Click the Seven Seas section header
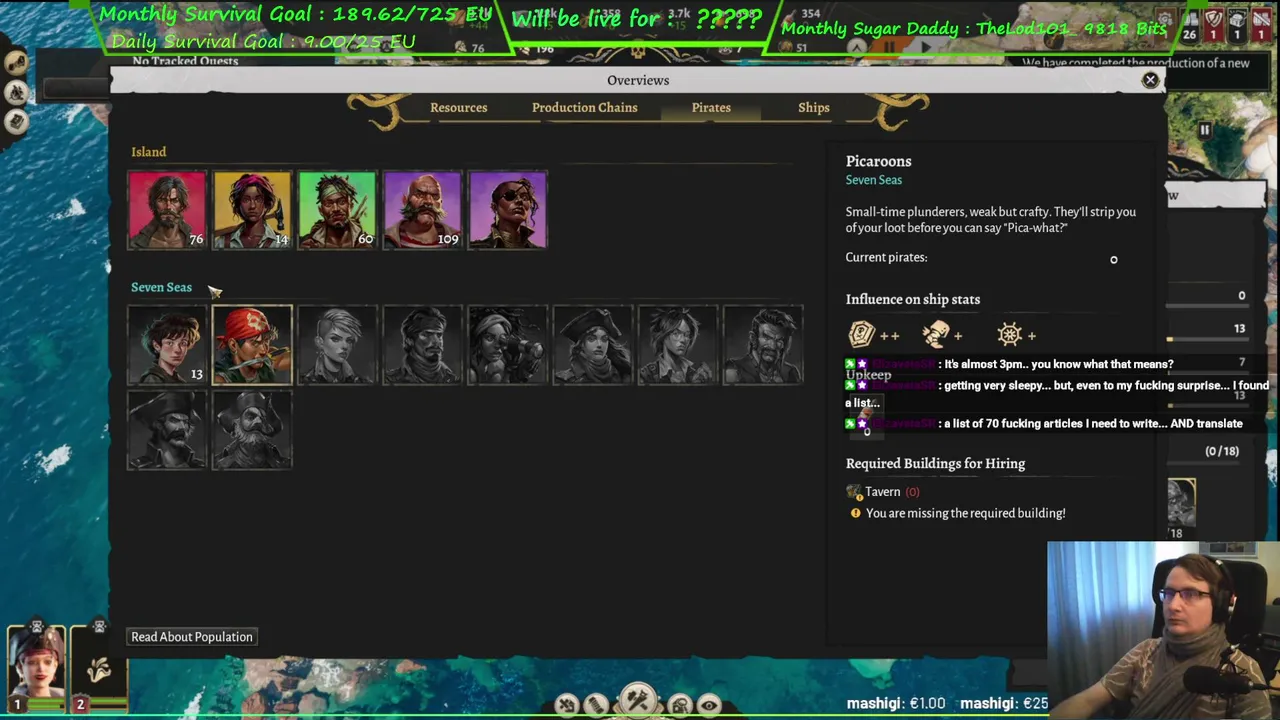 pos(161,287)
